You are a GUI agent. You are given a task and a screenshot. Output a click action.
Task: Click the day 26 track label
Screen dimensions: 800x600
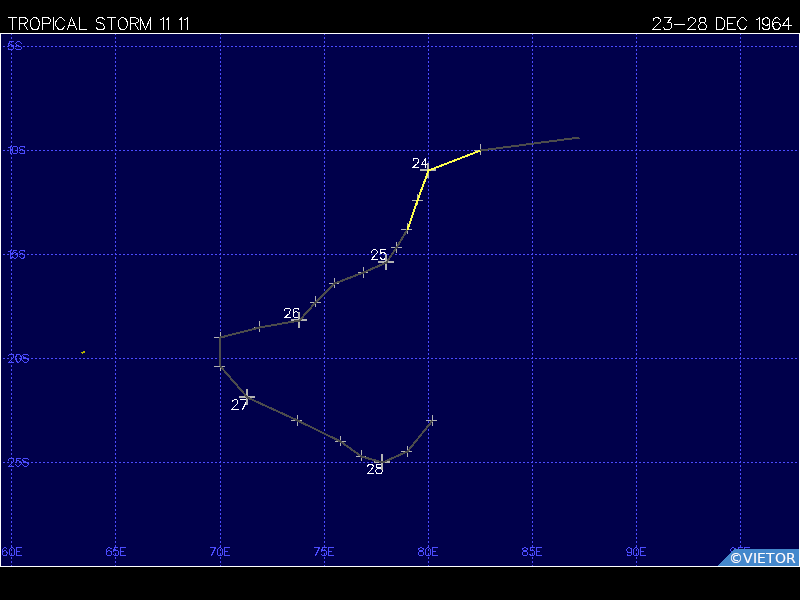click(x=292, y=313)
